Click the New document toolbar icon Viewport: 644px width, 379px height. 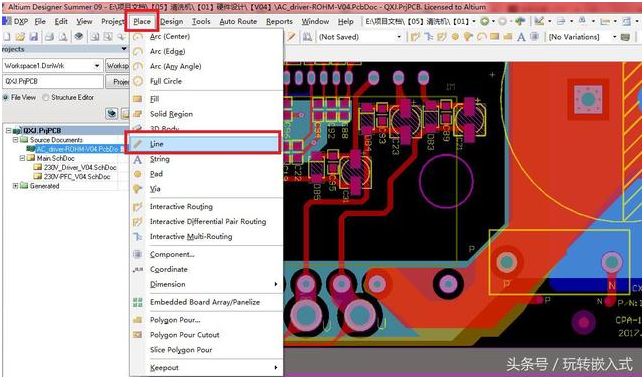coord(7,37)
